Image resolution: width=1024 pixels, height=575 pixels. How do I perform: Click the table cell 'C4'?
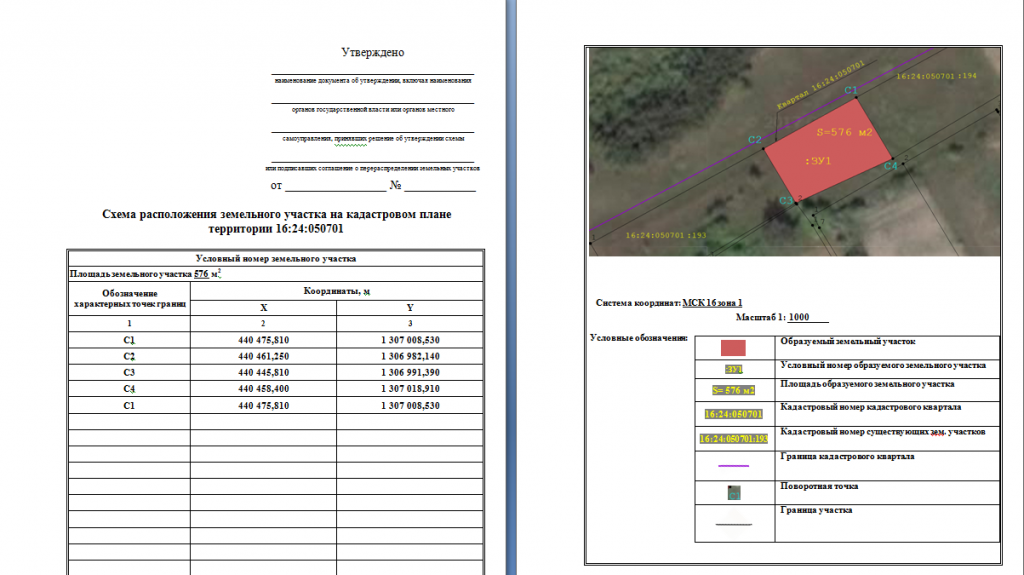click(129, 389)
